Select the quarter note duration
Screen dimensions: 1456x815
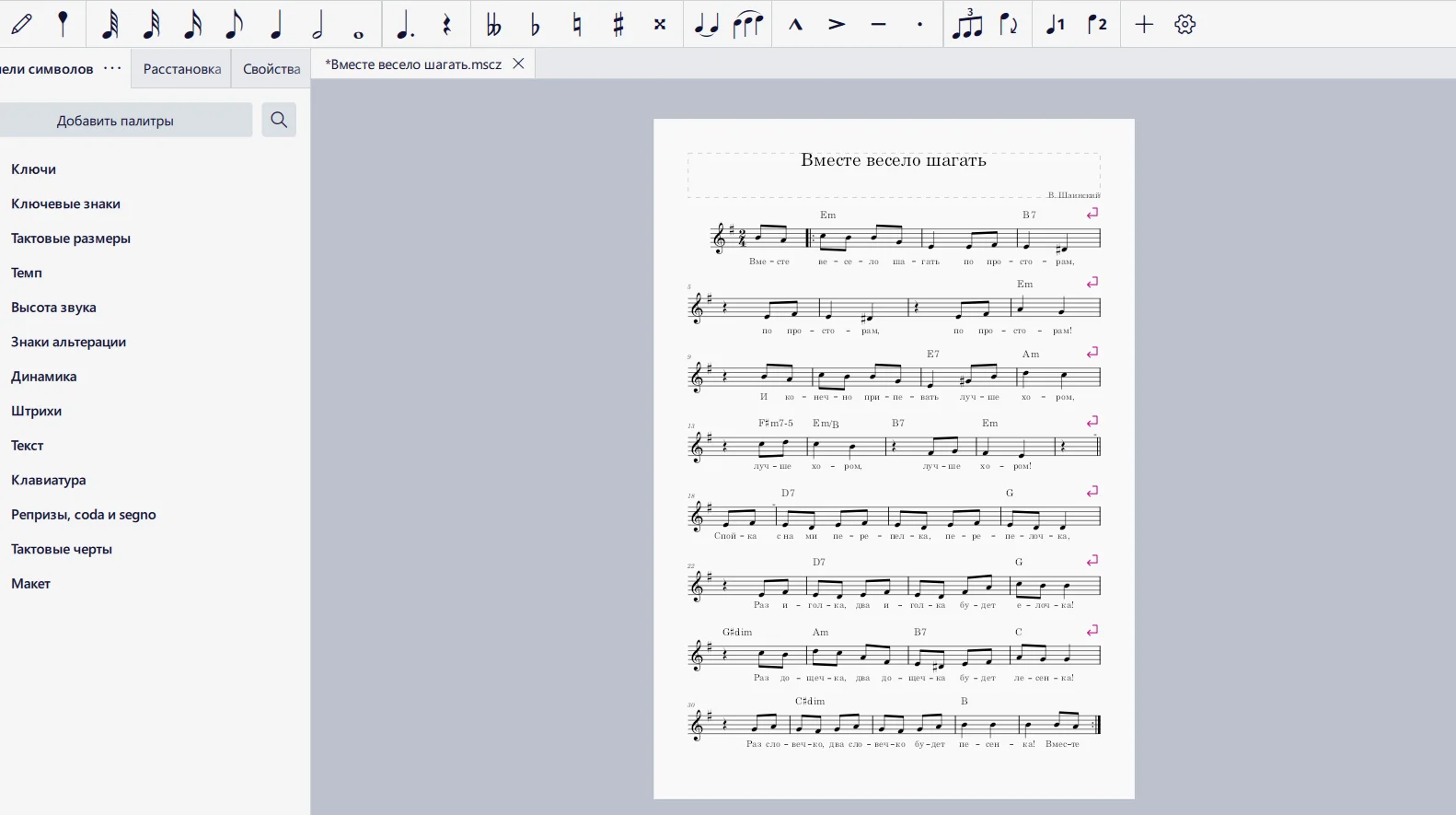pyautogui.click(x=275, y=24)
